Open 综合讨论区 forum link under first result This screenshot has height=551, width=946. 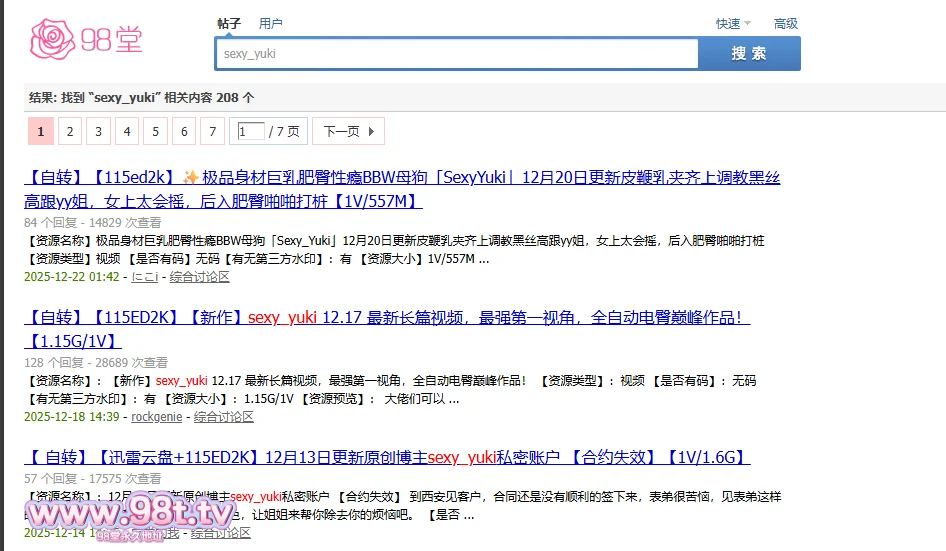(199, 277)
